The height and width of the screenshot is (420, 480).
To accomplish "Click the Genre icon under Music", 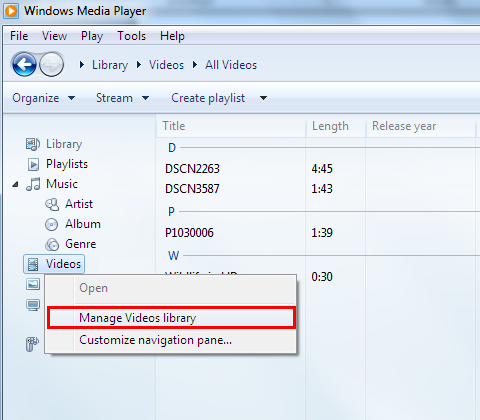I will 52,244.
